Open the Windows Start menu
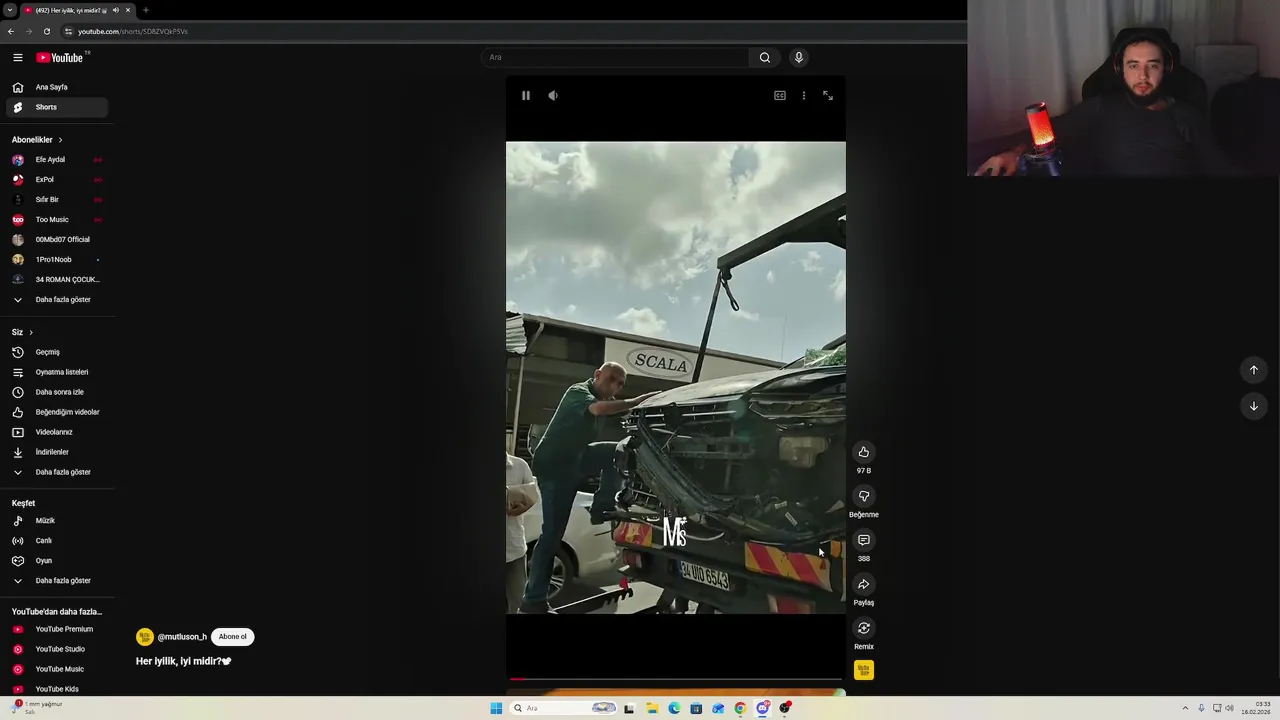 pos(496,708)
